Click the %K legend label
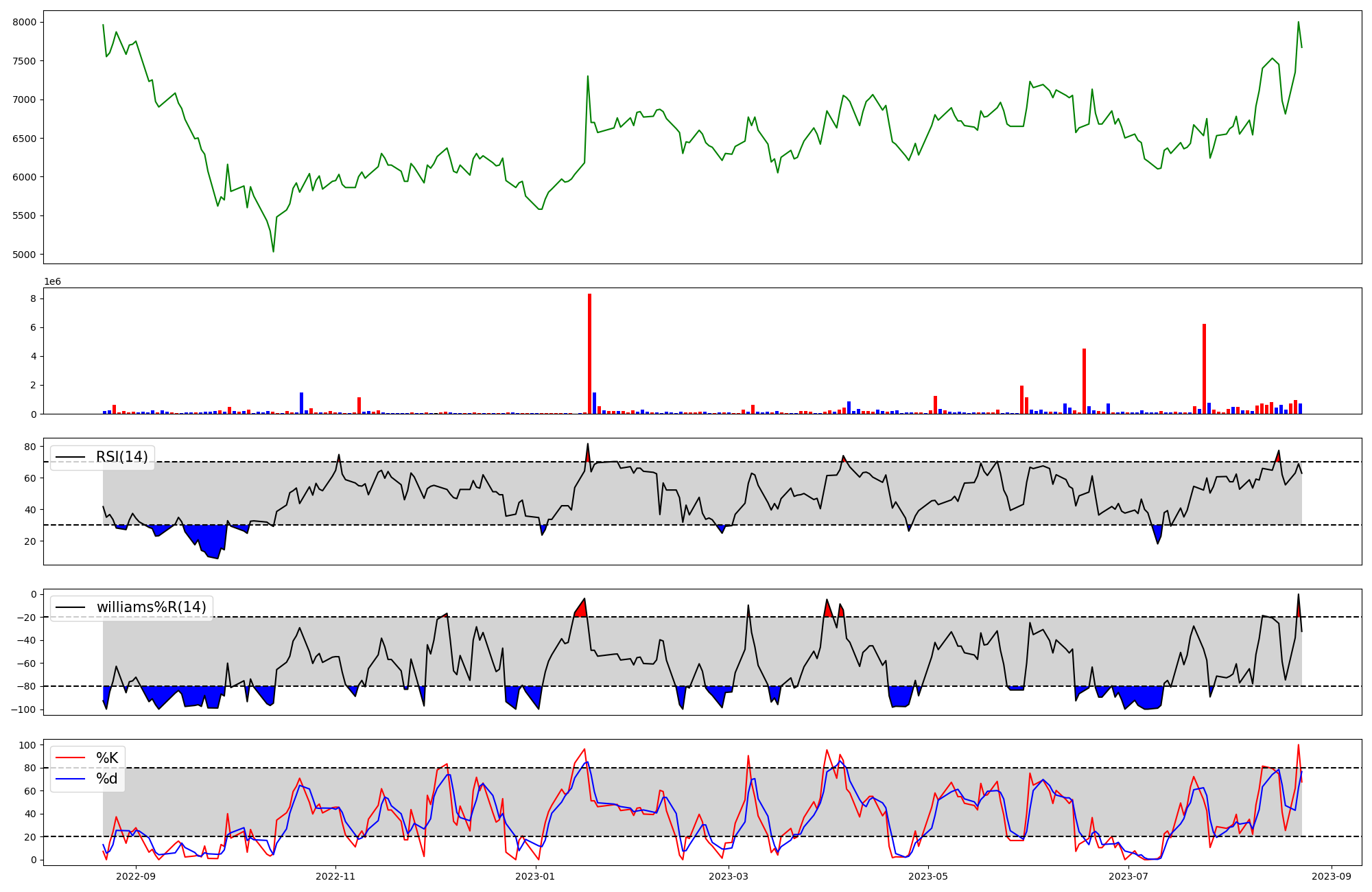Image resolution: width=1372 pixels, height=892 pixels. pos(107,758)
